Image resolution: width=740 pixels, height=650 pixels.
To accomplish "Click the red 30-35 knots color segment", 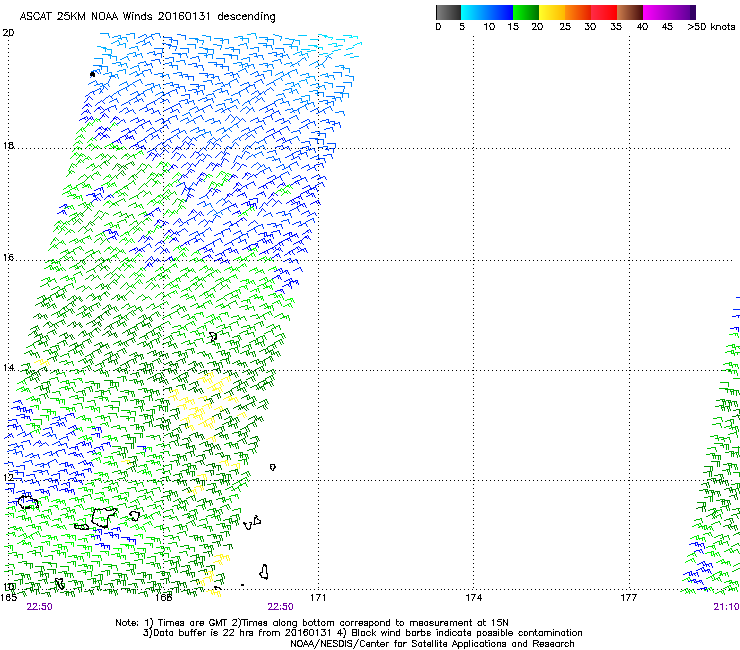I will click(604, 12).
